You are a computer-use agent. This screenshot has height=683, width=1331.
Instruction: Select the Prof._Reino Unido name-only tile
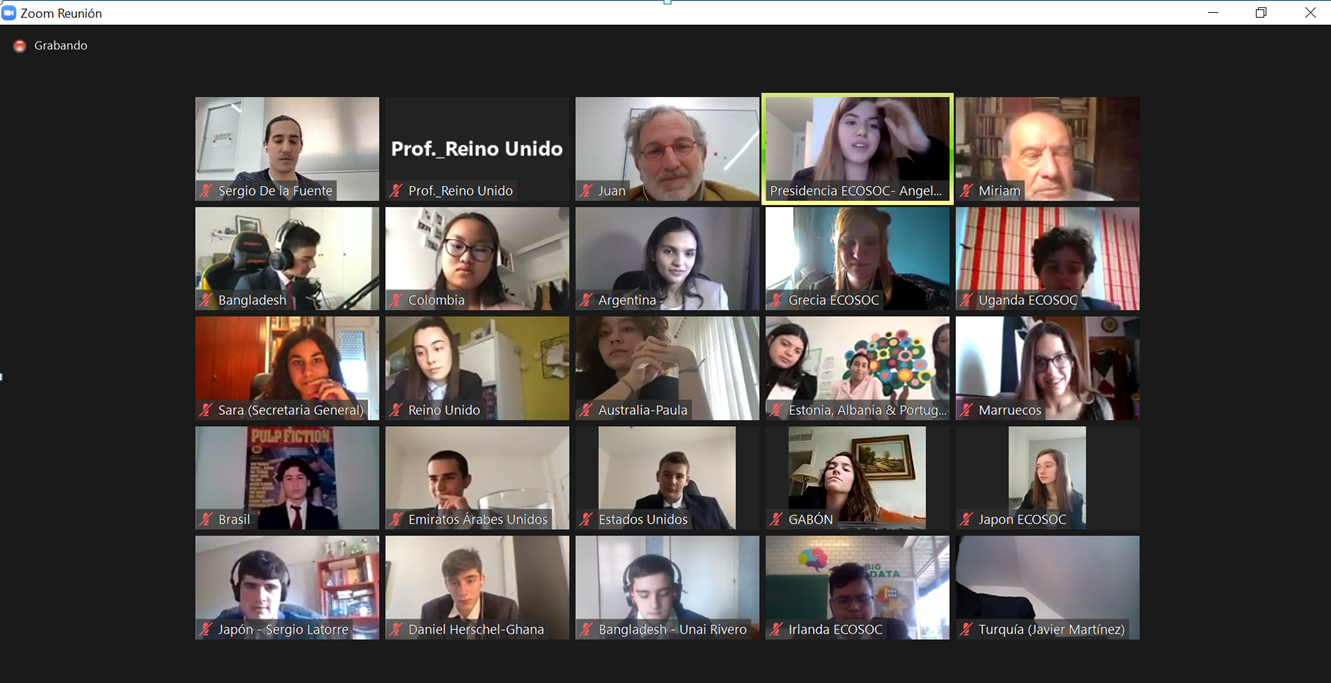477,148
